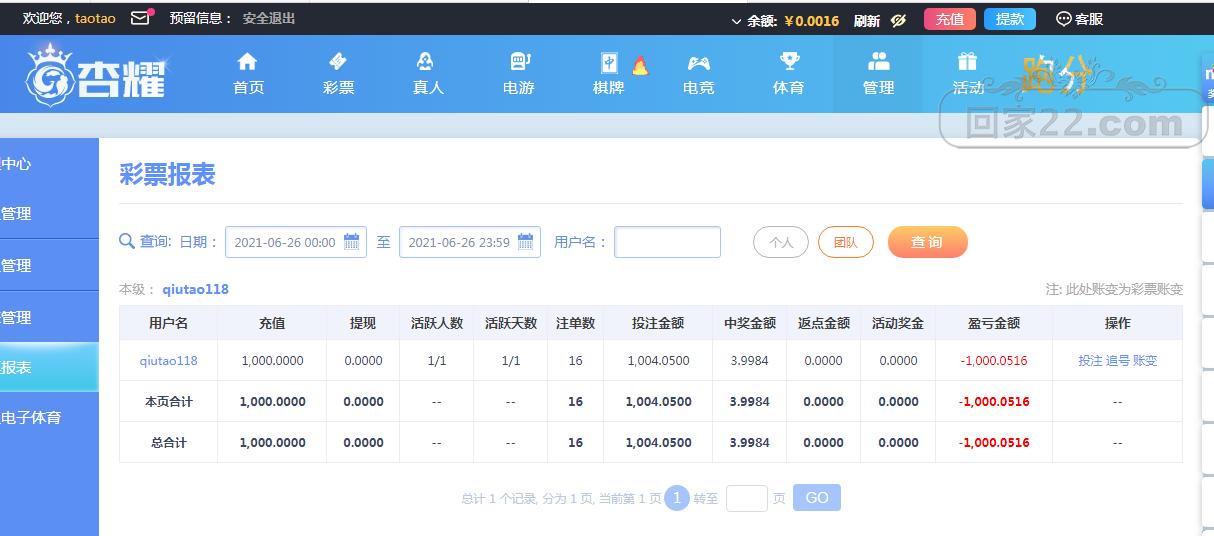Click page number 1 in pagination
Image resolution: width=1214 pixels, height=536 pixels.
point(677,497)
